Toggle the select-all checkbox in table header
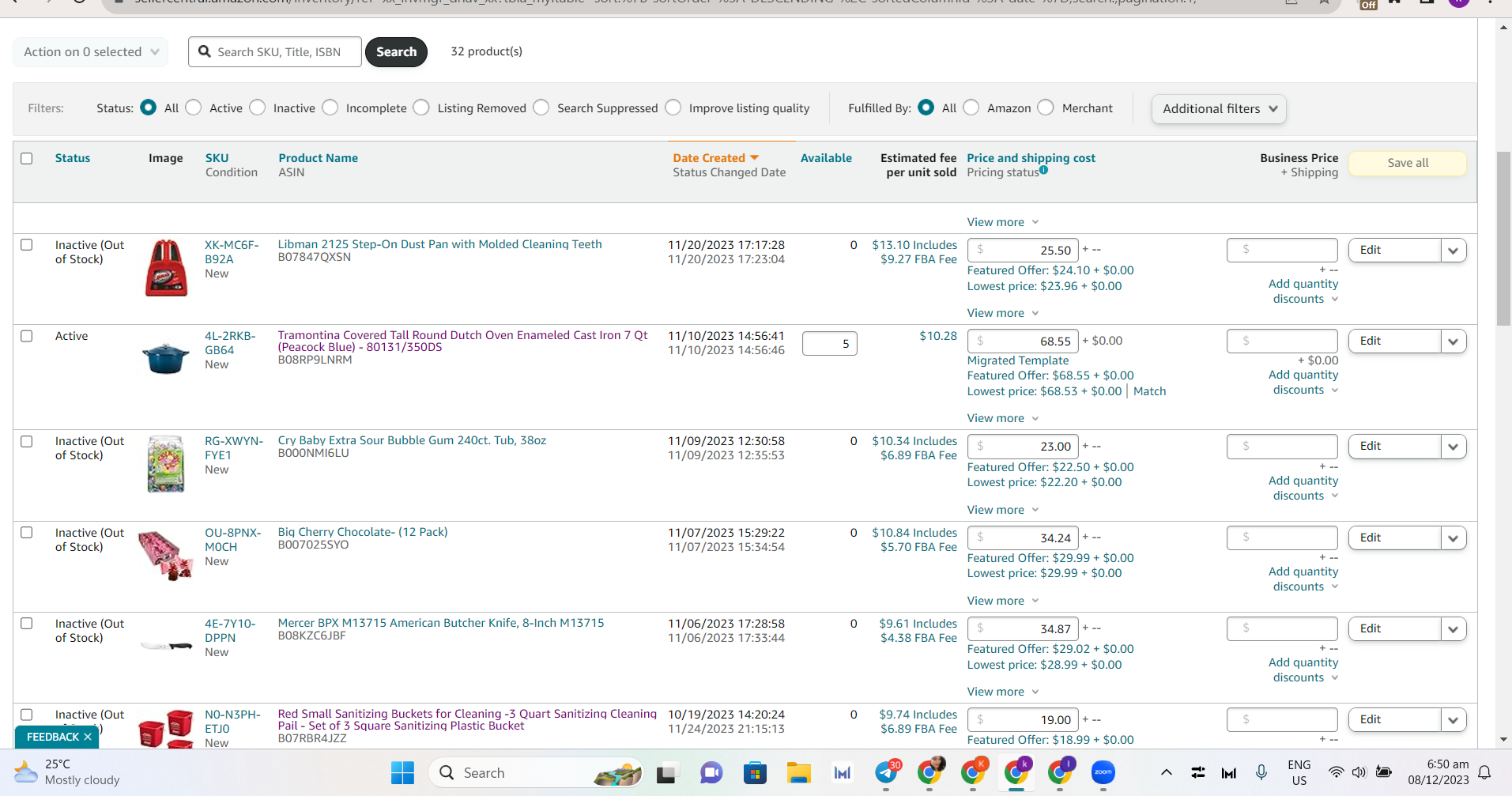This screenshot has height=796, width=1512. 27,158
